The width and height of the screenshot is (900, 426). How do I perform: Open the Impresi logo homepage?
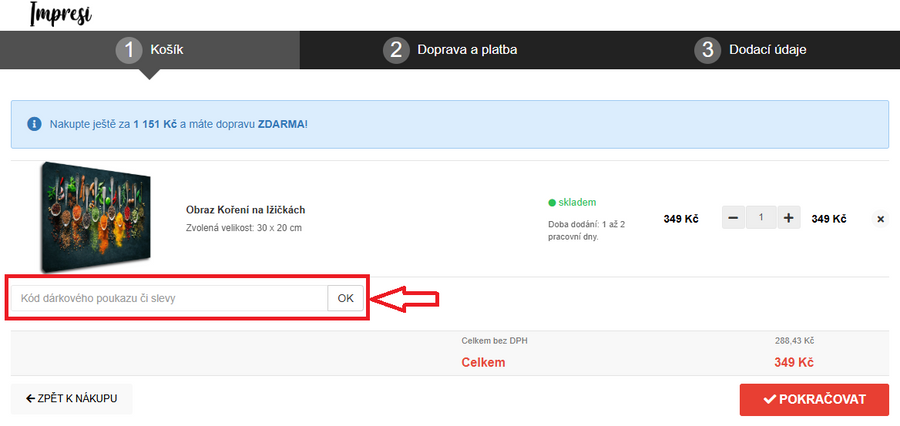tap(60, 14)
